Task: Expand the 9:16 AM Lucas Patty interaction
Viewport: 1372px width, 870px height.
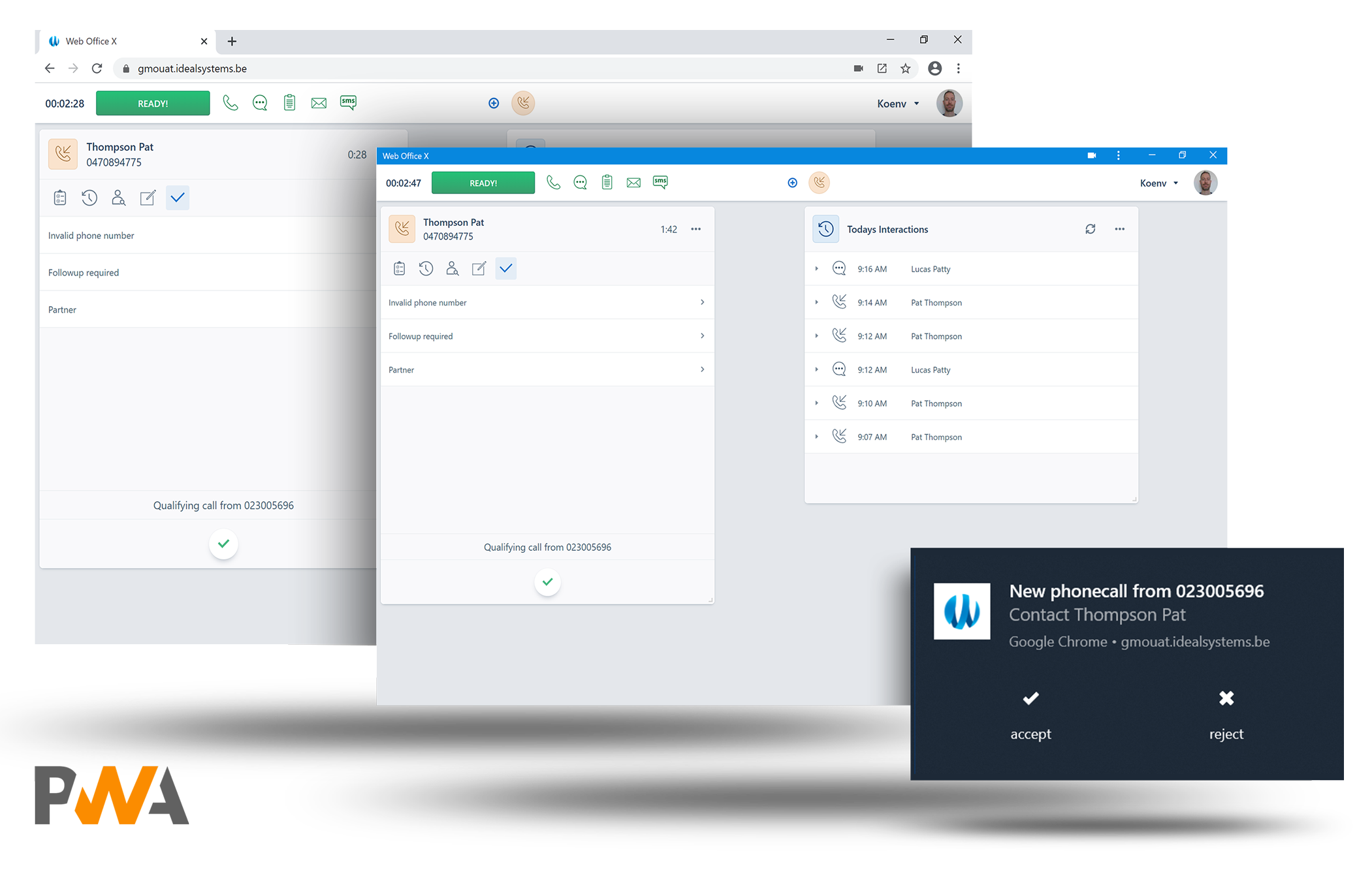Action: [816, 269]
